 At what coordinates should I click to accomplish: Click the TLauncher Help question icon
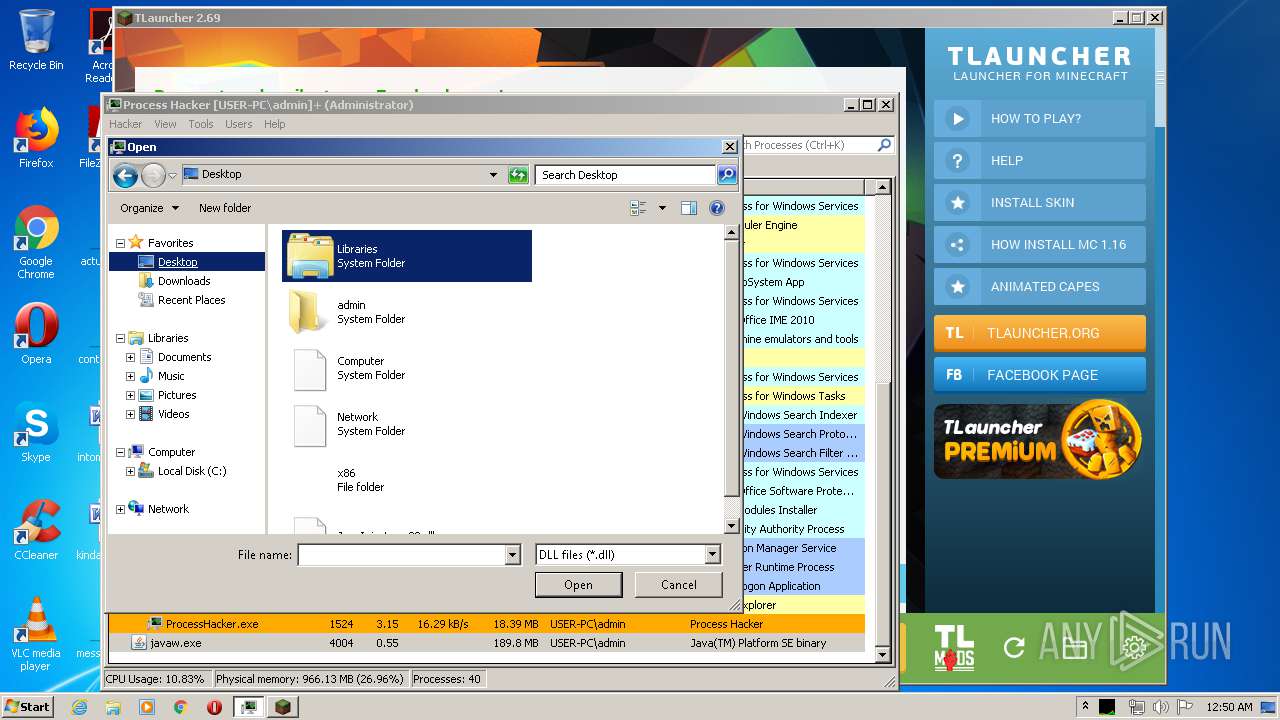(x=957, y=160)
